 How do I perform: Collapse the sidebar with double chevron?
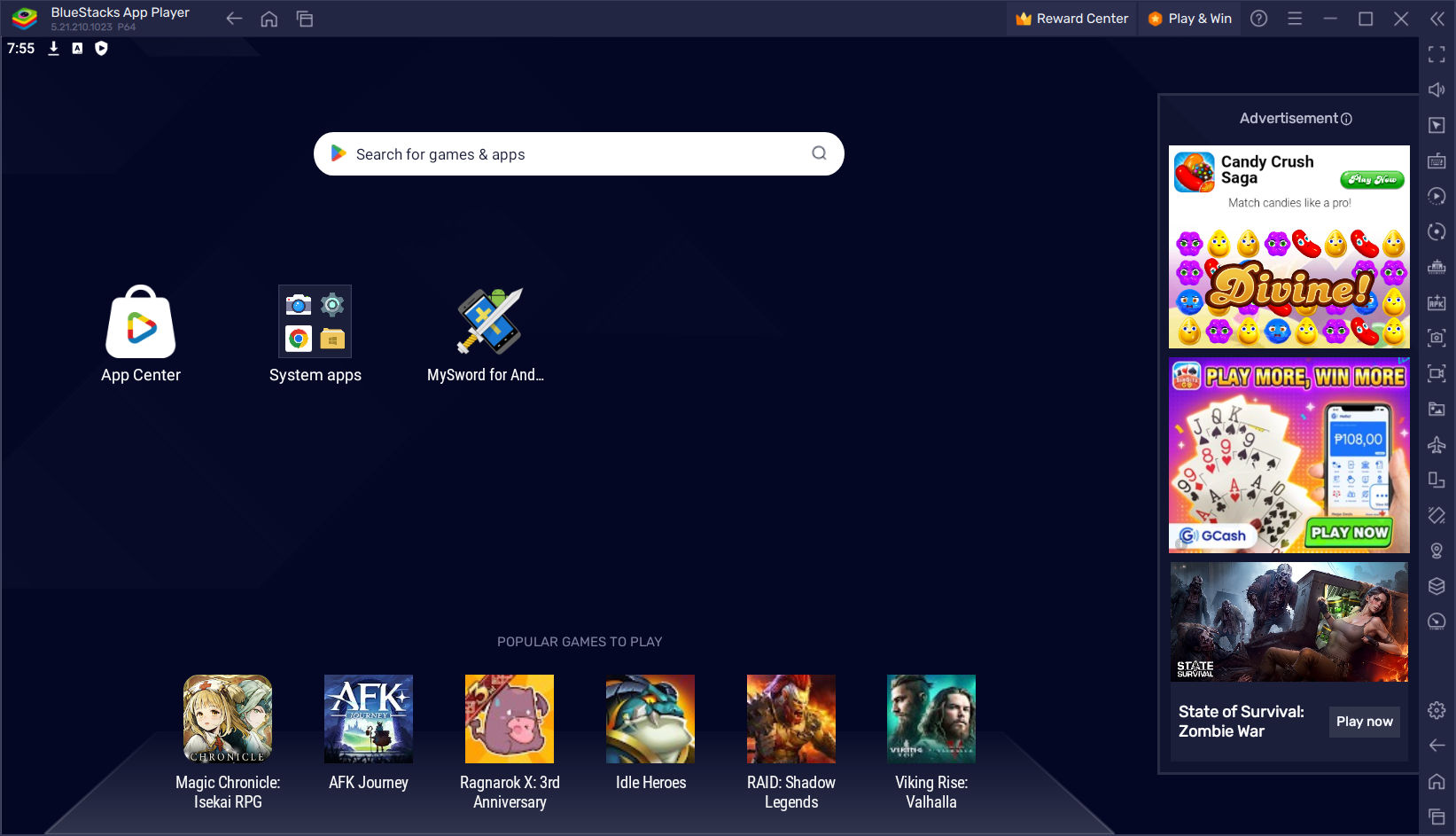(1437, 19)
